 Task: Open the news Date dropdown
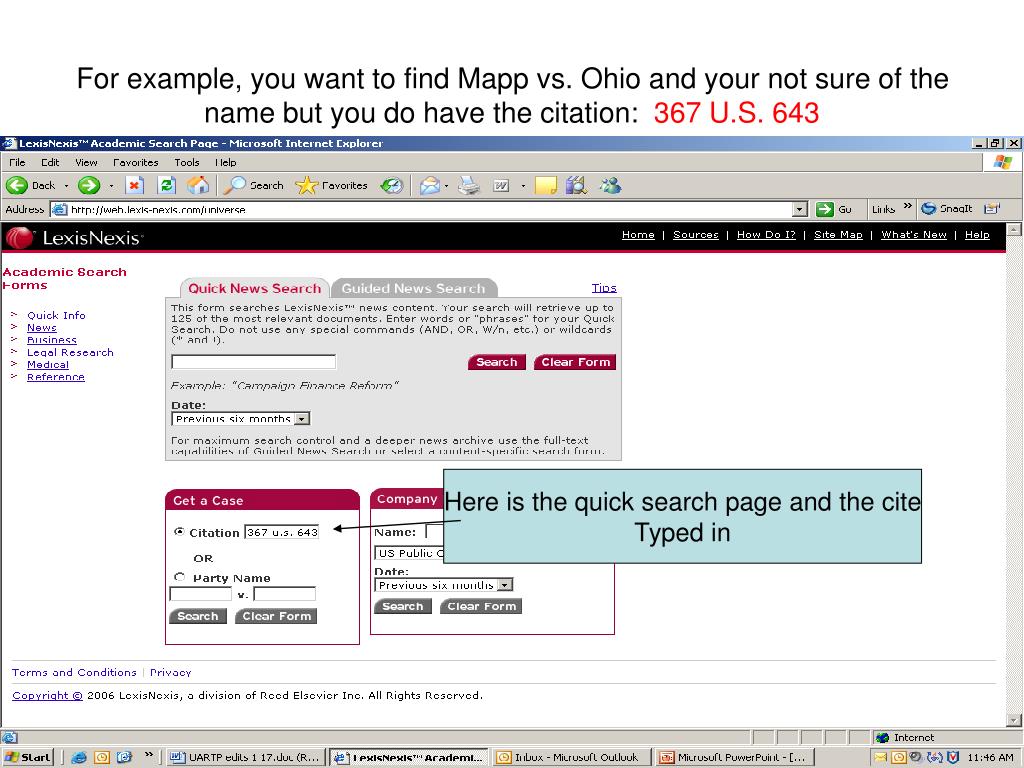[x=240, y=419]
